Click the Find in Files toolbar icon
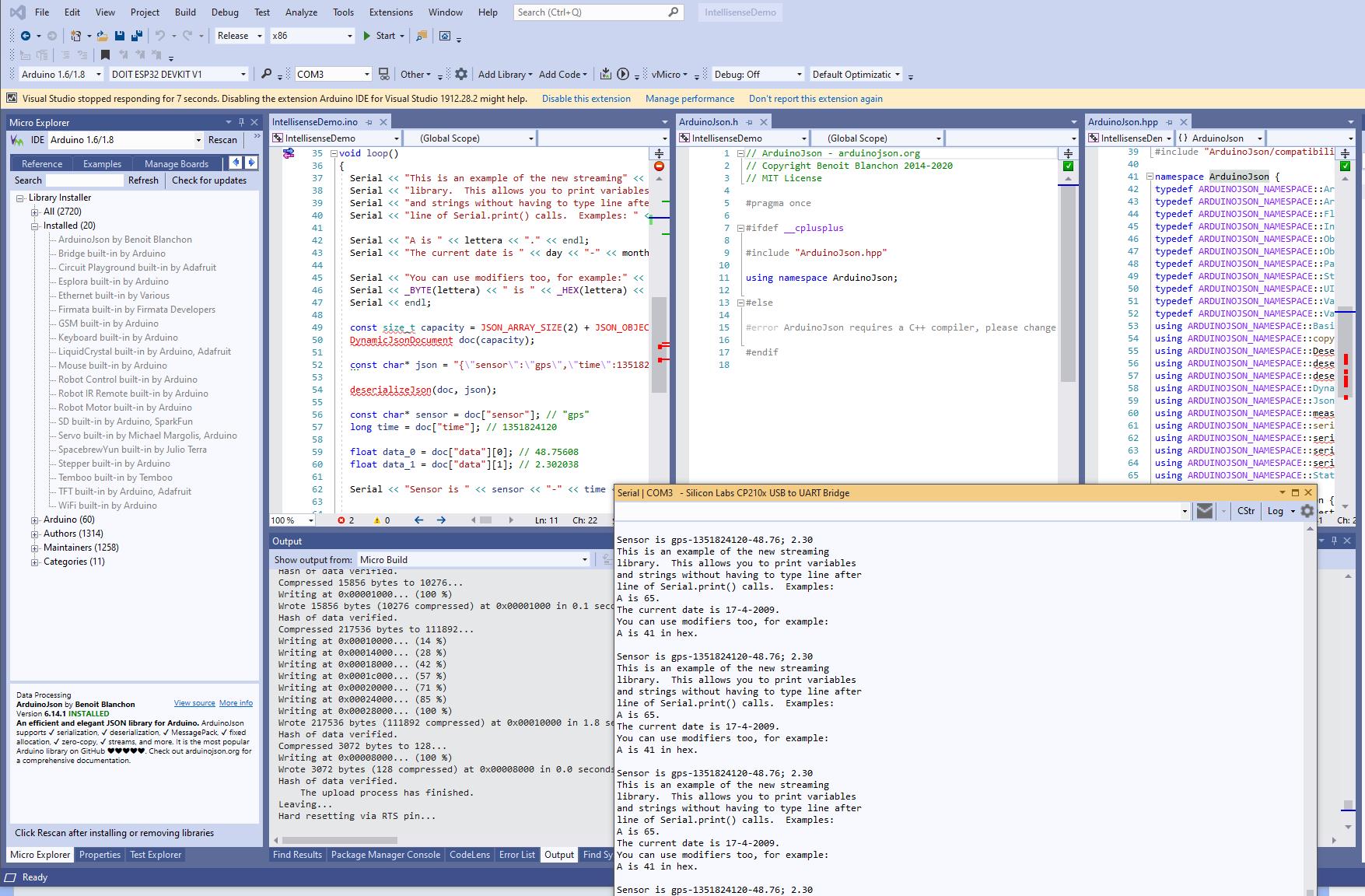 (421, 36)
